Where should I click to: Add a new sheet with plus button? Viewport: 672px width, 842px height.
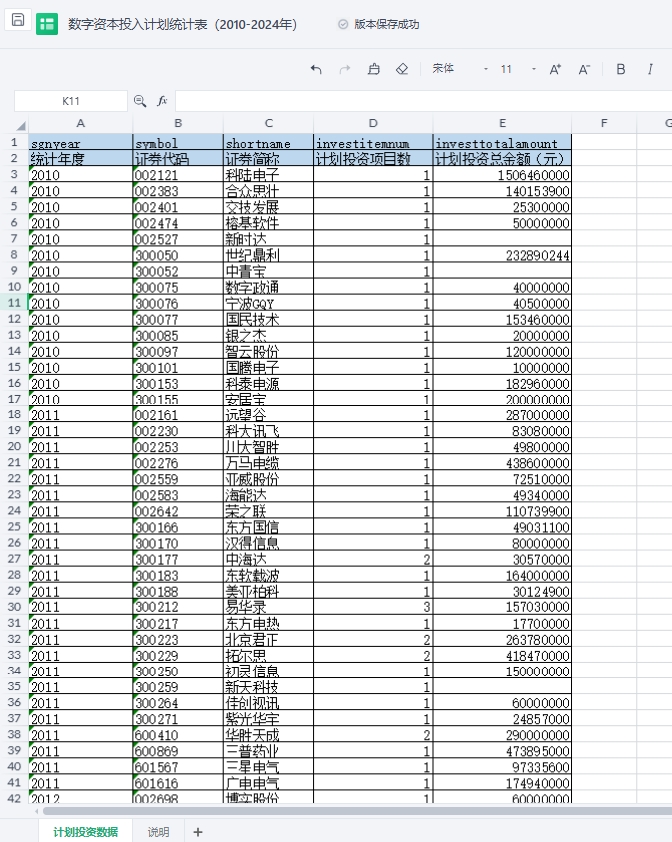coord(198,832)
